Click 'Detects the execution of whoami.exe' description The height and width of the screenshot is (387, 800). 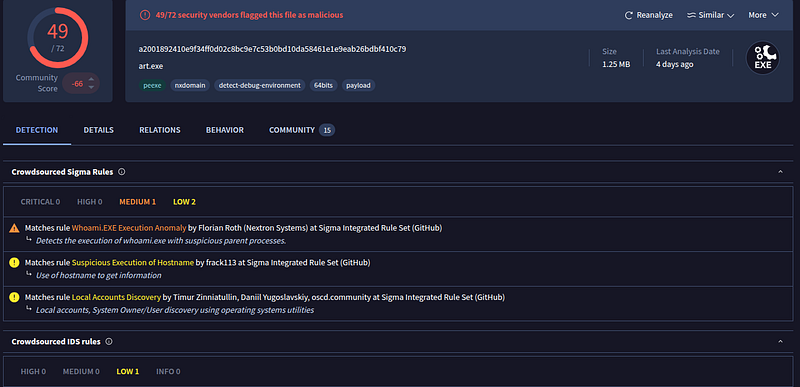[x=161, y=241]
